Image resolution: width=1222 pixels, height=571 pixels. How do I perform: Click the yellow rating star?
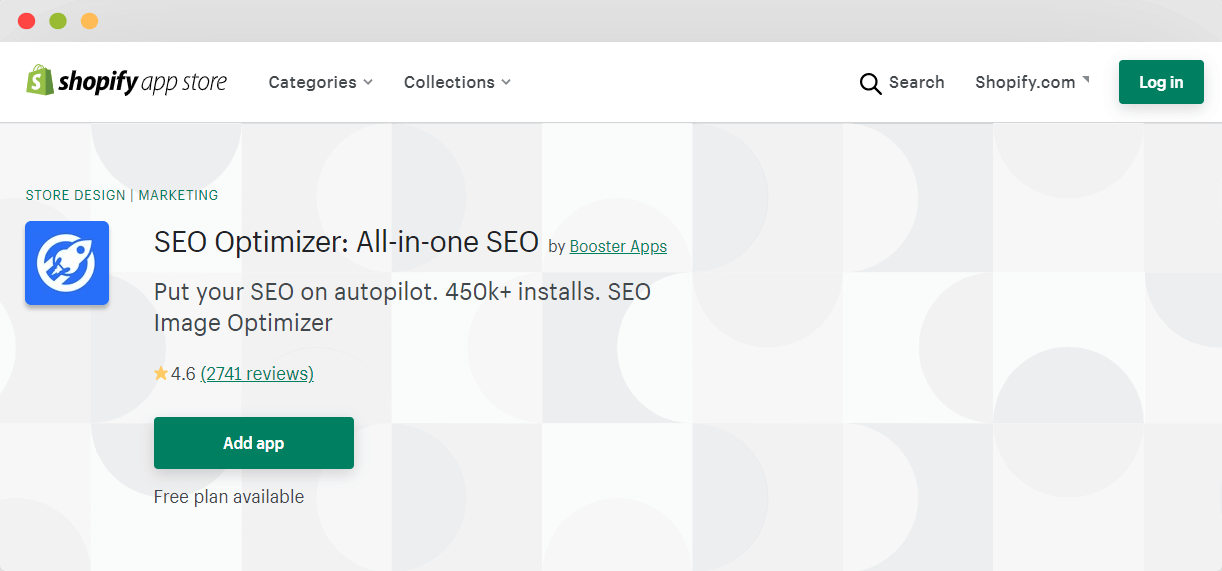pos(161,373)
